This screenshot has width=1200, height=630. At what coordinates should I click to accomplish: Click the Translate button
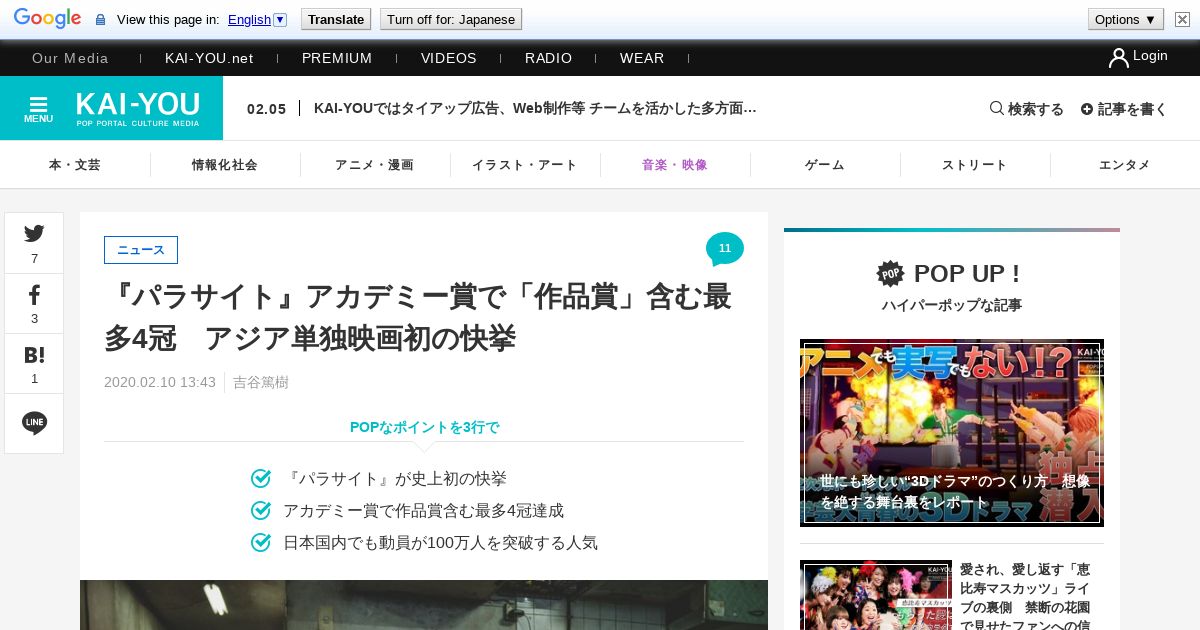[x=335, y=19]
